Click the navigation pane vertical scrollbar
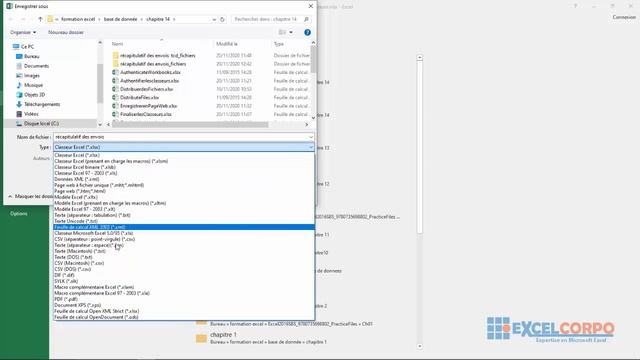This screenshot has width=640, height=360. point(100,84)
